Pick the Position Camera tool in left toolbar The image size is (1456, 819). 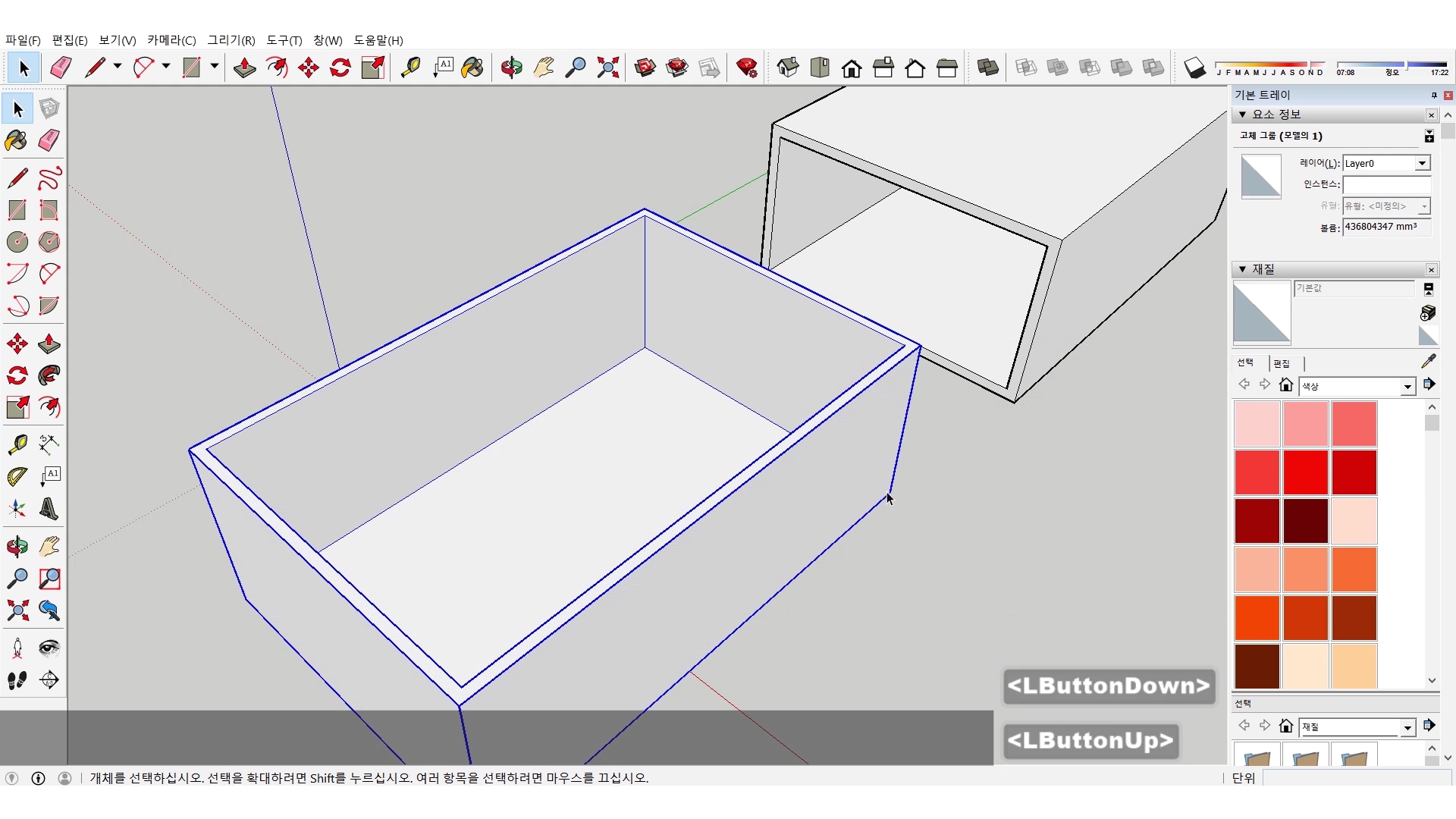pyautogui.click(x=17, y=648)
